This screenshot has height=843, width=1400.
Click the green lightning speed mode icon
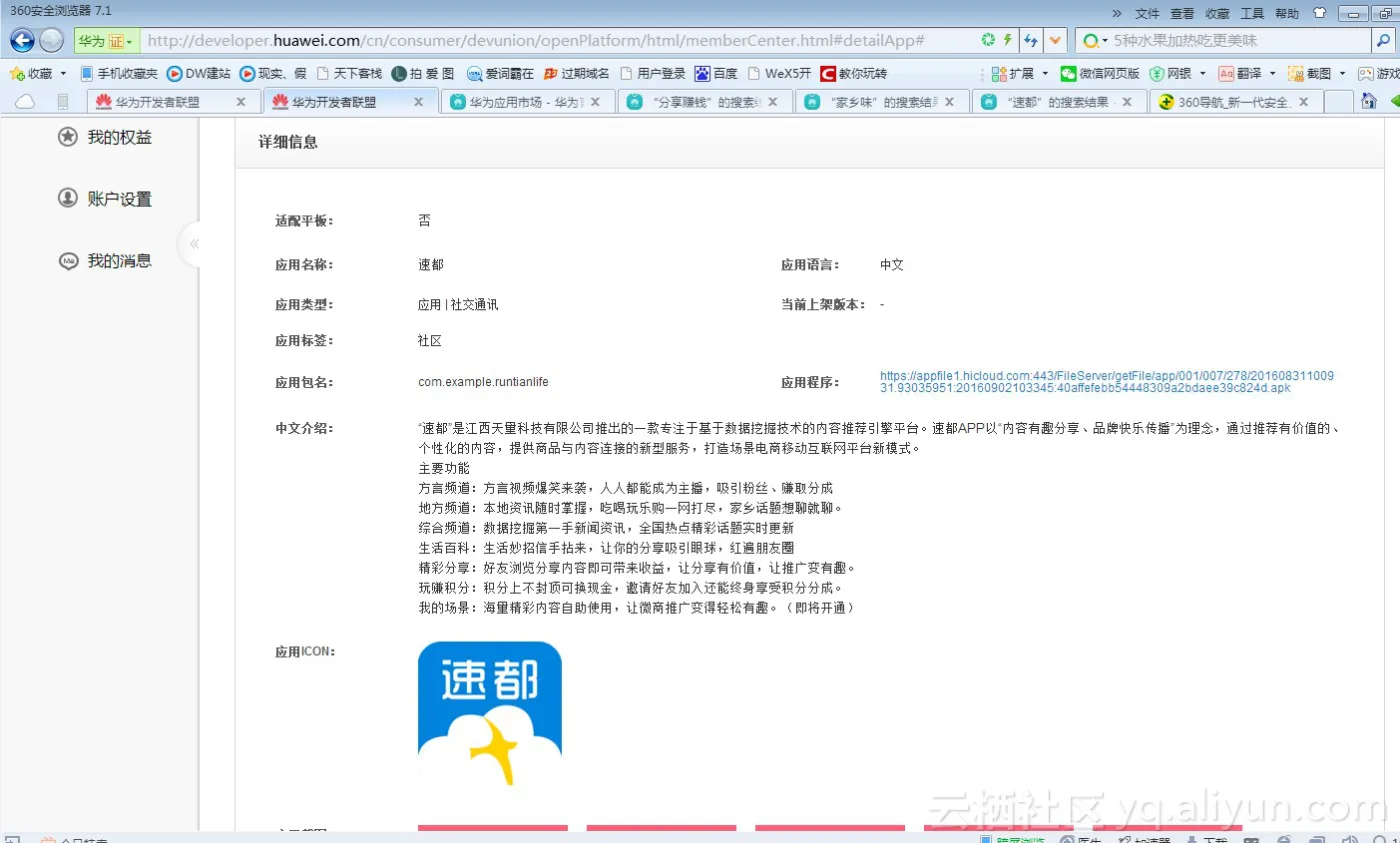[x=1008, y=40]
